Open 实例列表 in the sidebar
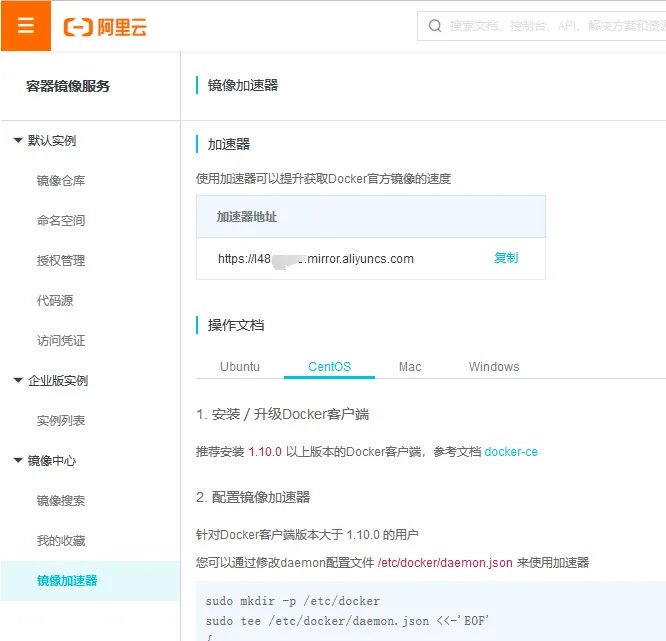 [61, 421]
